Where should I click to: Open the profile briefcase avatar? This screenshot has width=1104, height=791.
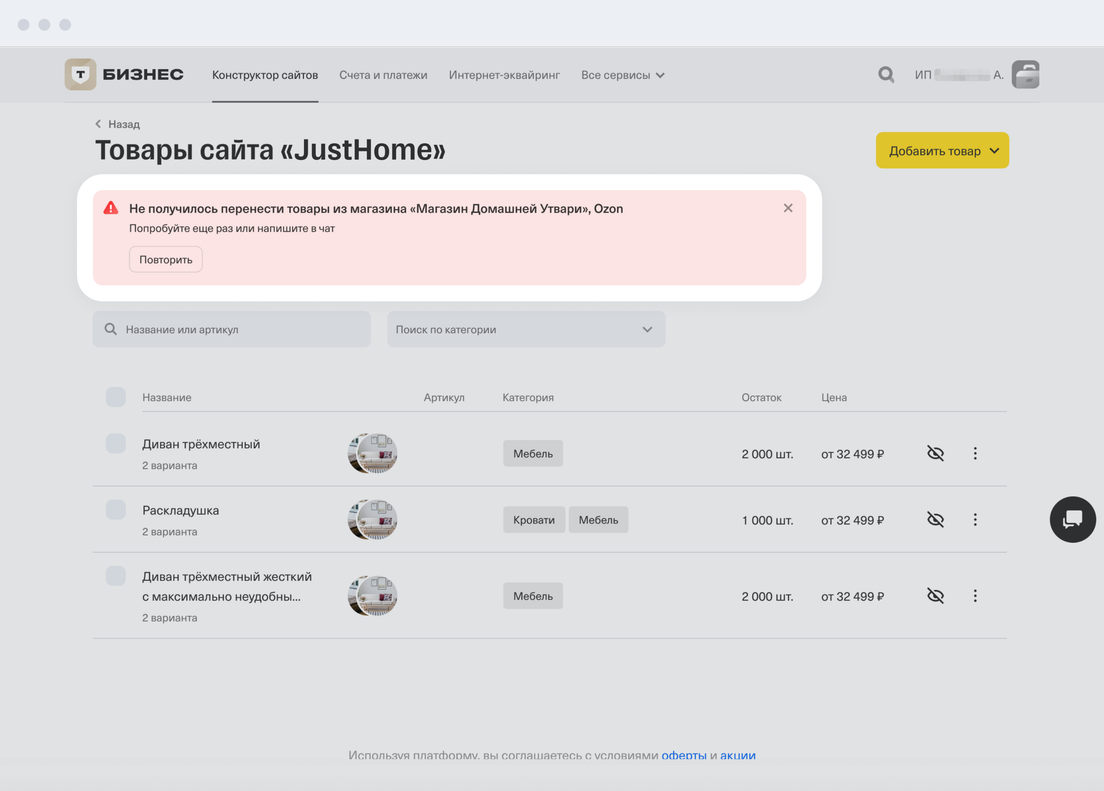1025,75
